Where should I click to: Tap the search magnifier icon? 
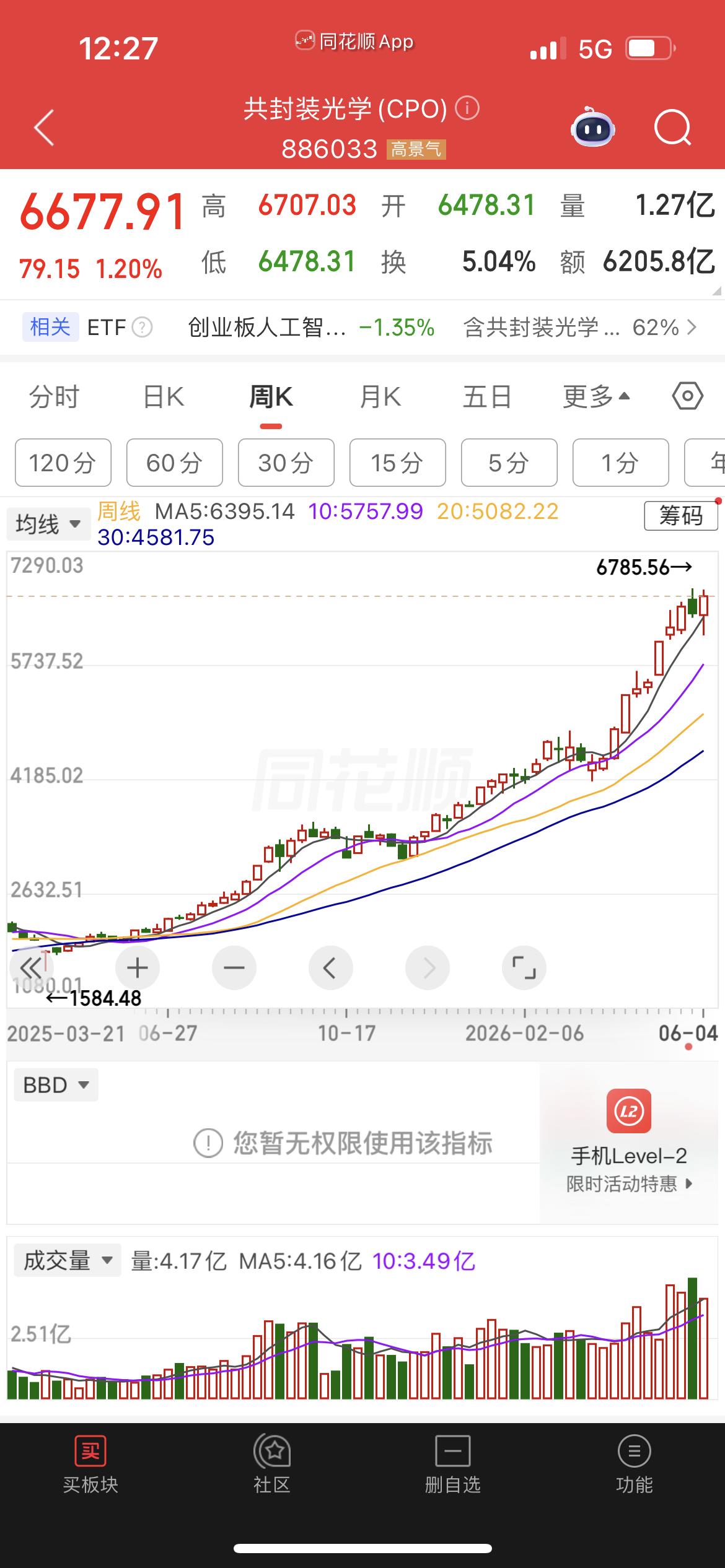672,128
